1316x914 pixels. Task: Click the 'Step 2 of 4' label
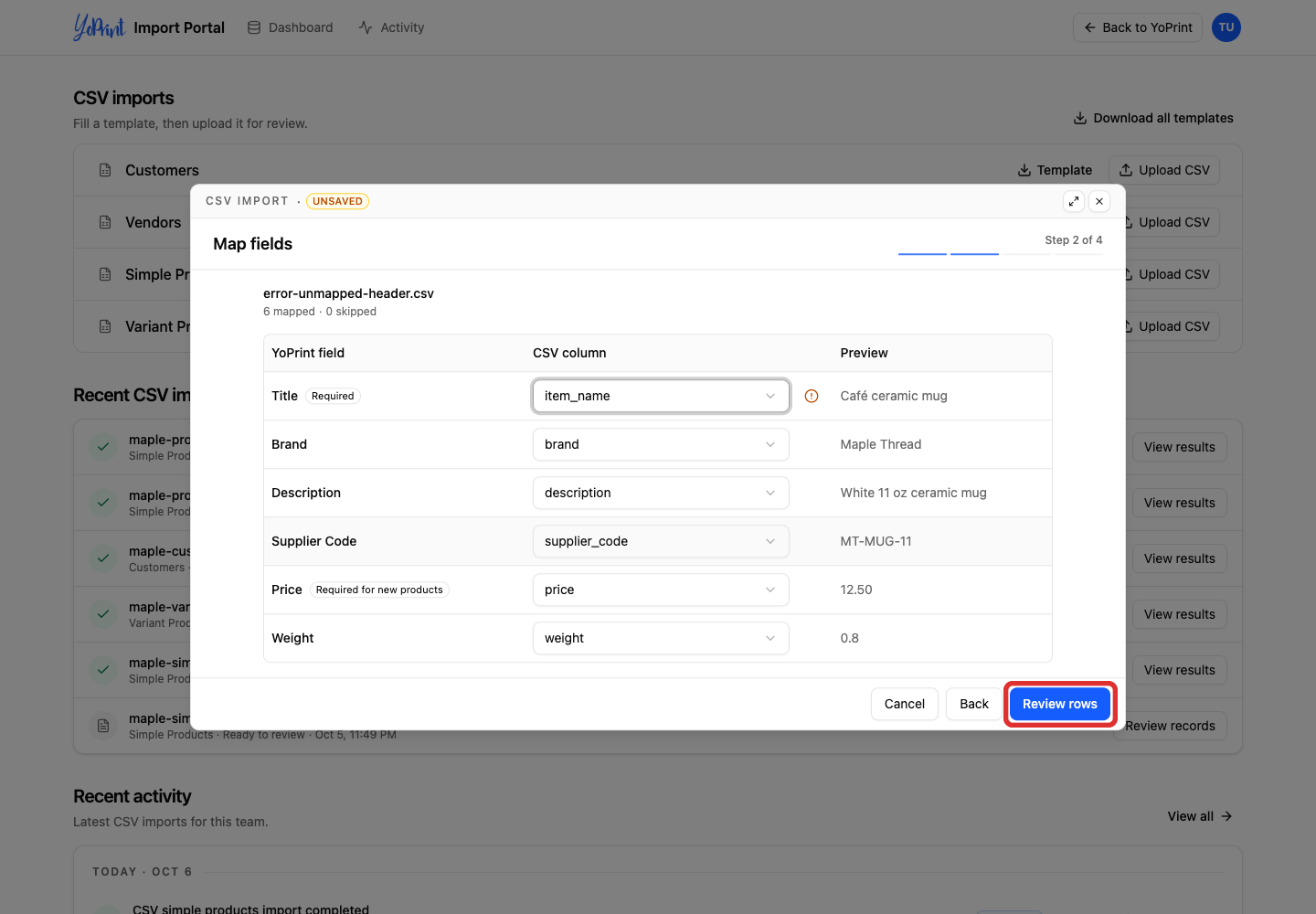pyautogui.click(x=1074, y=239)
